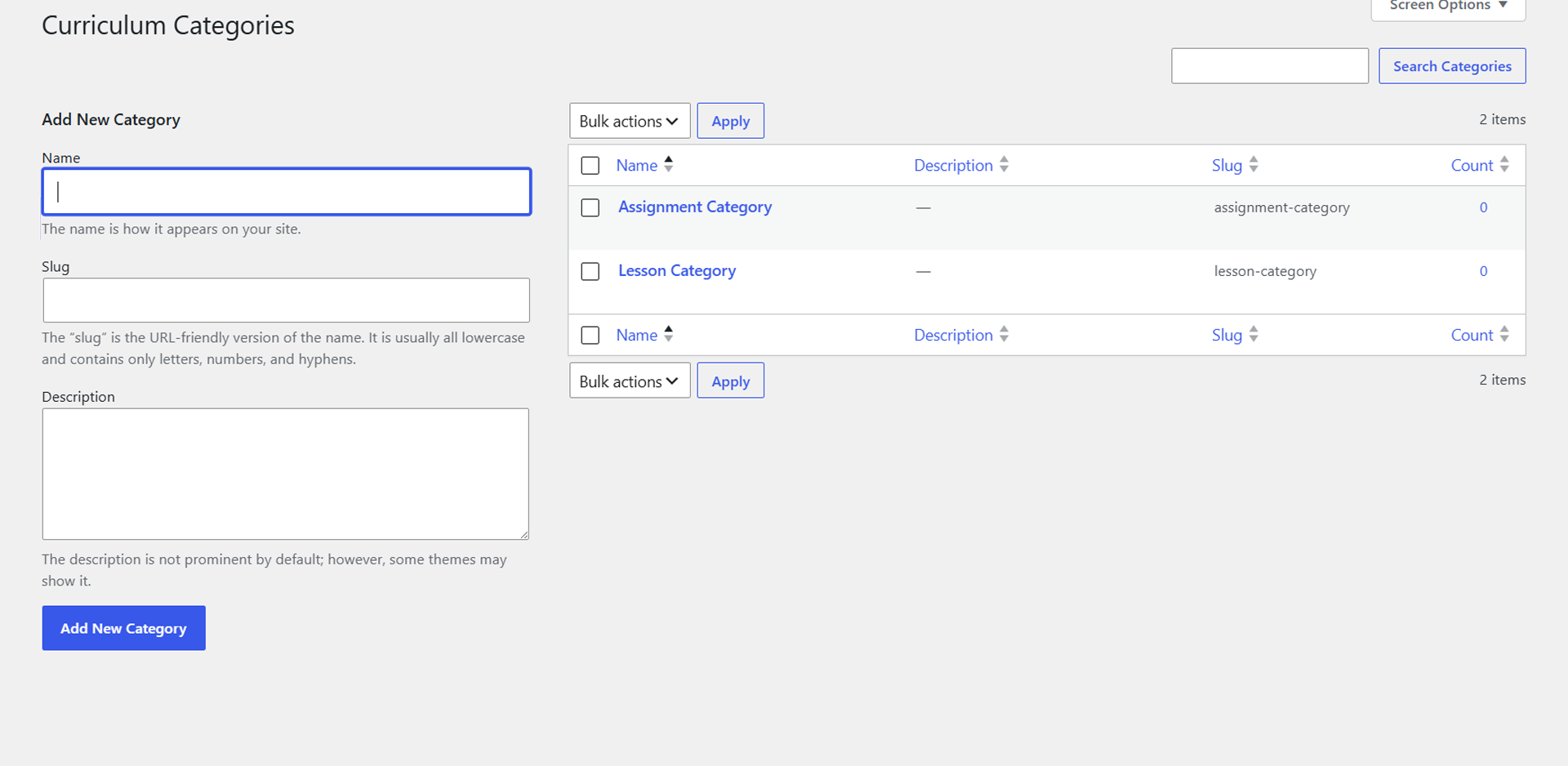Click the footer Name header link
Viewport: 1568px width, 766px height.
coord(636,336)
